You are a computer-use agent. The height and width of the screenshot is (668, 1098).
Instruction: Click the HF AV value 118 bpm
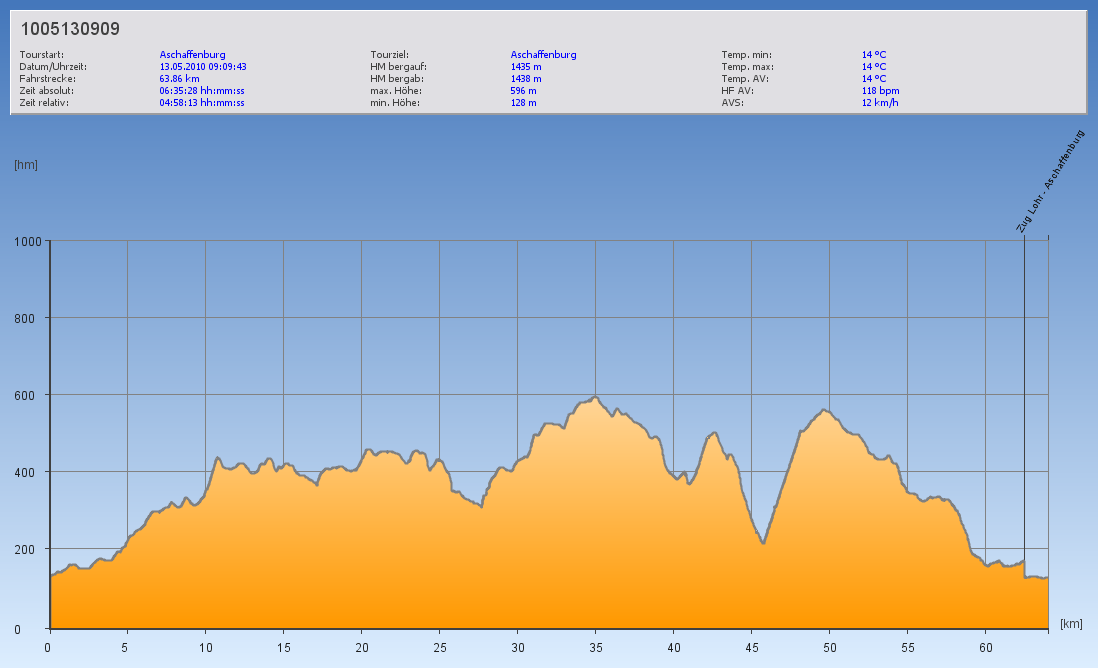pos(880,90)
